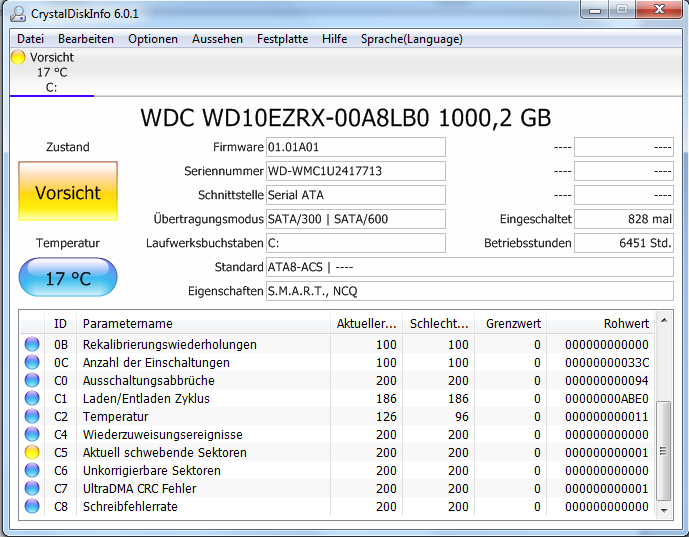
Task: Click the blue status icon for Schreibfehlerrate row
Action: point(32,506)
